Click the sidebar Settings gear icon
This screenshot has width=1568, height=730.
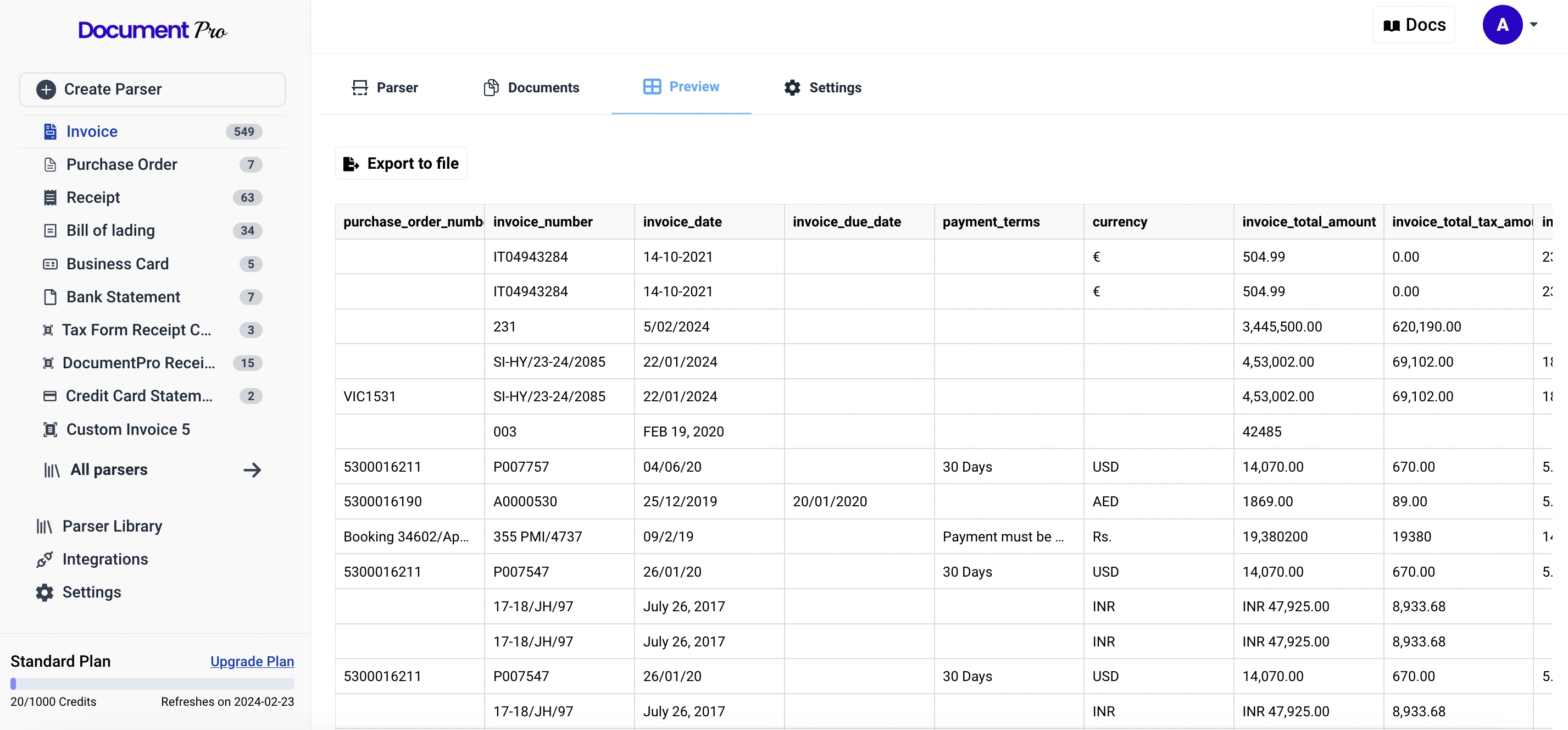pos(44,593)
